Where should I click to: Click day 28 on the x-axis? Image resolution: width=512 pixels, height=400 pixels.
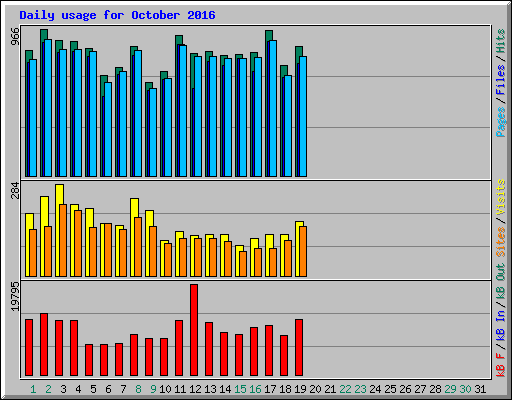(435, 389)
